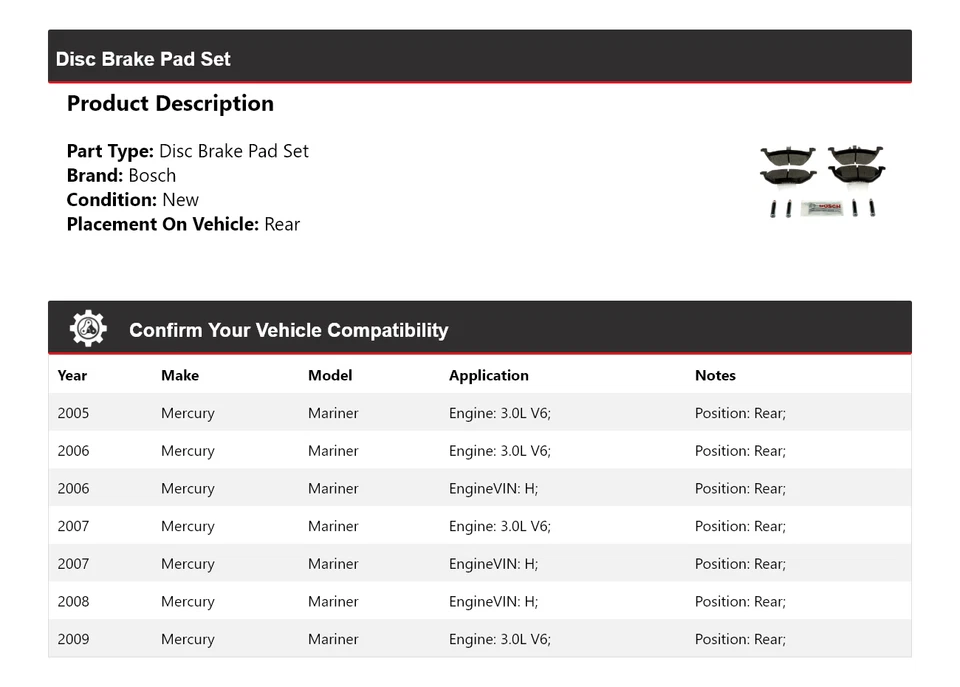Click the Part Type: Disc Brake Pad Set line

pos(188,151)
